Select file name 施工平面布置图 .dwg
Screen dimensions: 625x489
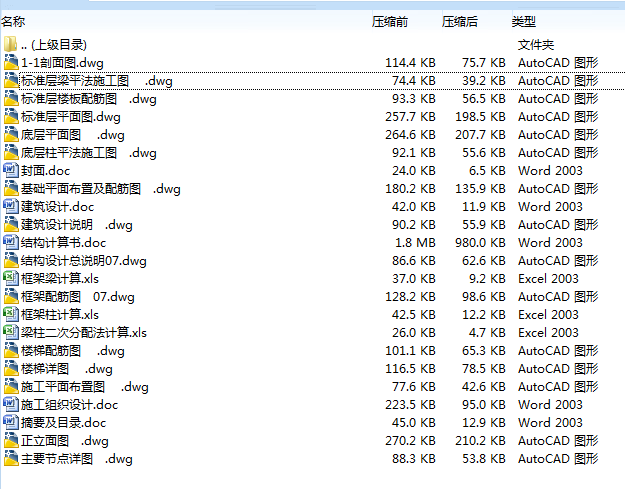[85, 387]
